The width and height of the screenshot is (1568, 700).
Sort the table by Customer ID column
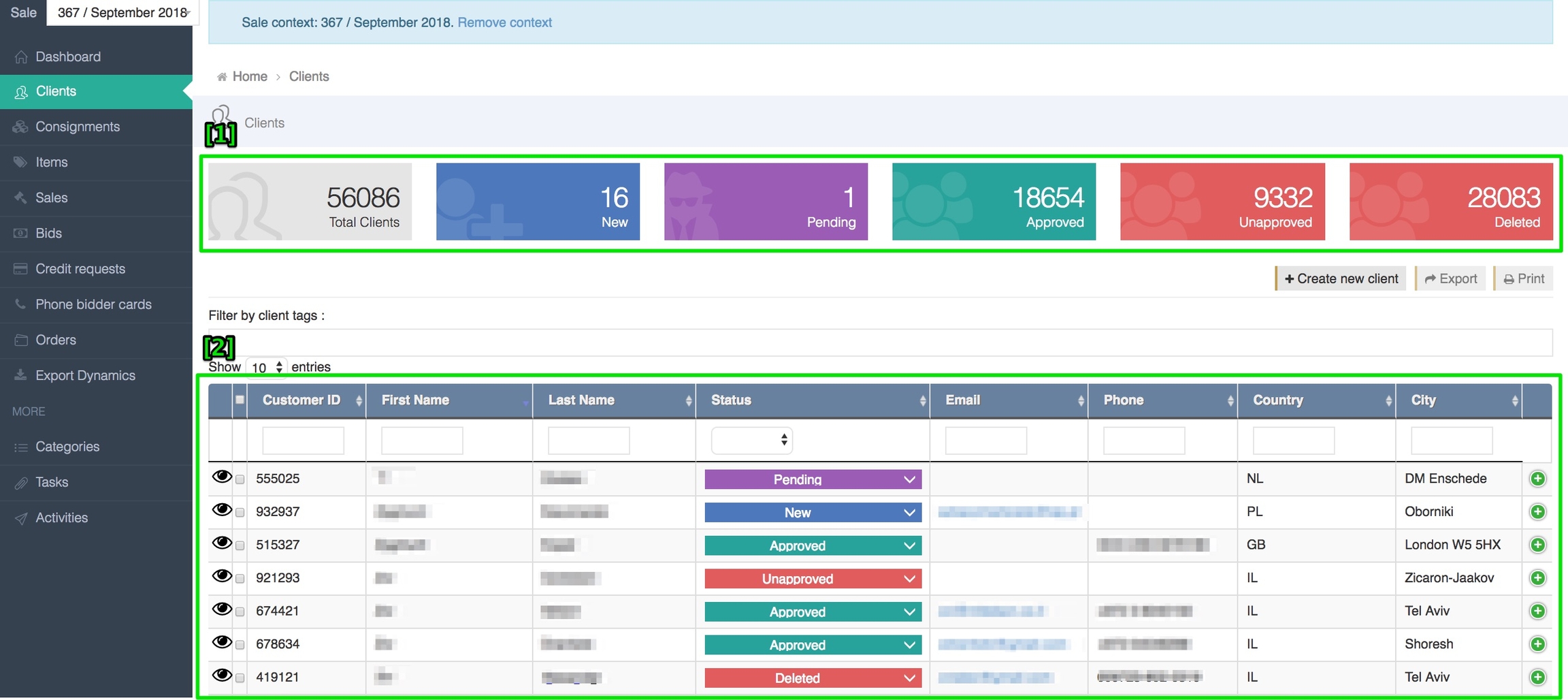pyautogui.click(x=301, y=400)
